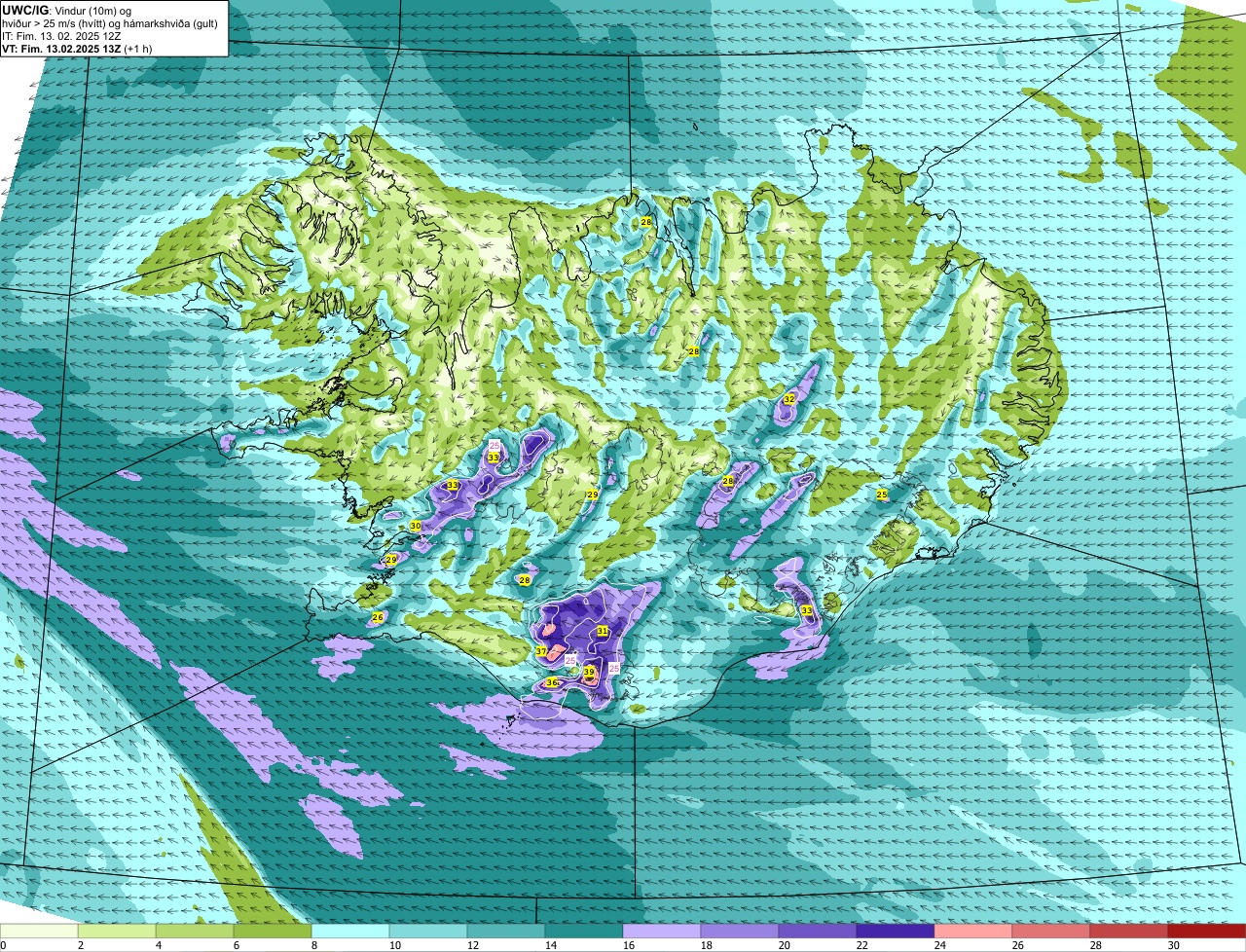Screen dimensions: 1246x952
Task: Click the 2–4 m/s legend color swatch
Action: point(117,932)
